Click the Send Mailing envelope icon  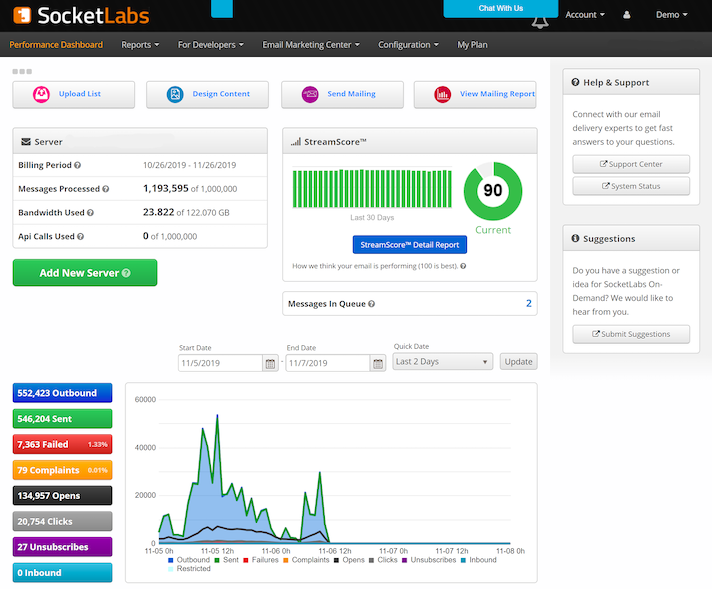coord(310,94)
